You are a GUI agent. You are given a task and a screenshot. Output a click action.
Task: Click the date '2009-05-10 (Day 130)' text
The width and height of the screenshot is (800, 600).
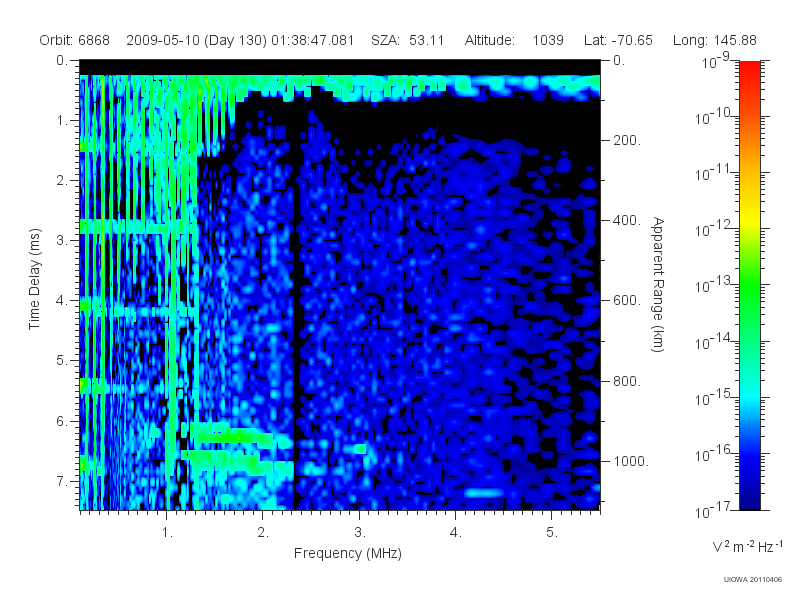[x=196, y=40]
